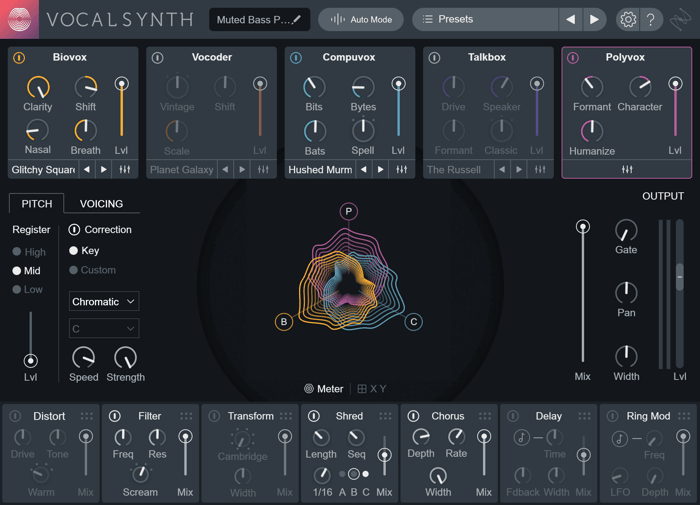Click the Strength knob in Pitch panel
This screenshot has width=700, height=505.
(125, 358)
